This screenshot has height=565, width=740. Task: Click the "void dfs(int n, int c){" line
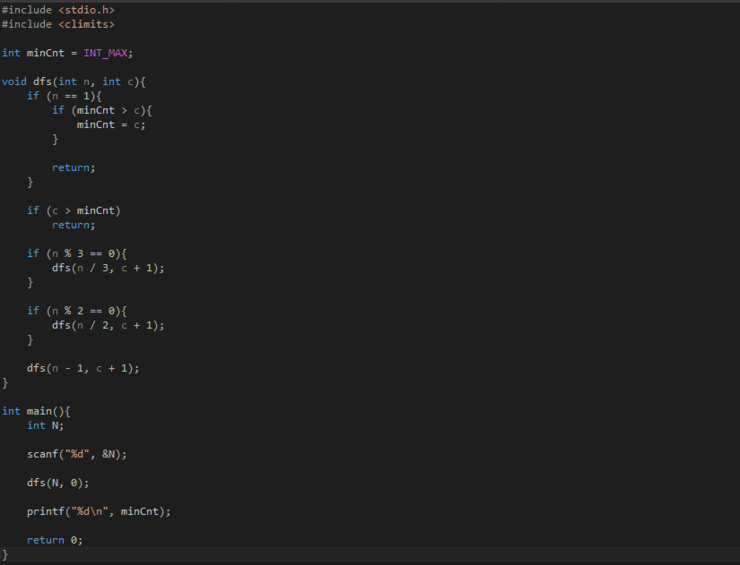coord(74,82)
